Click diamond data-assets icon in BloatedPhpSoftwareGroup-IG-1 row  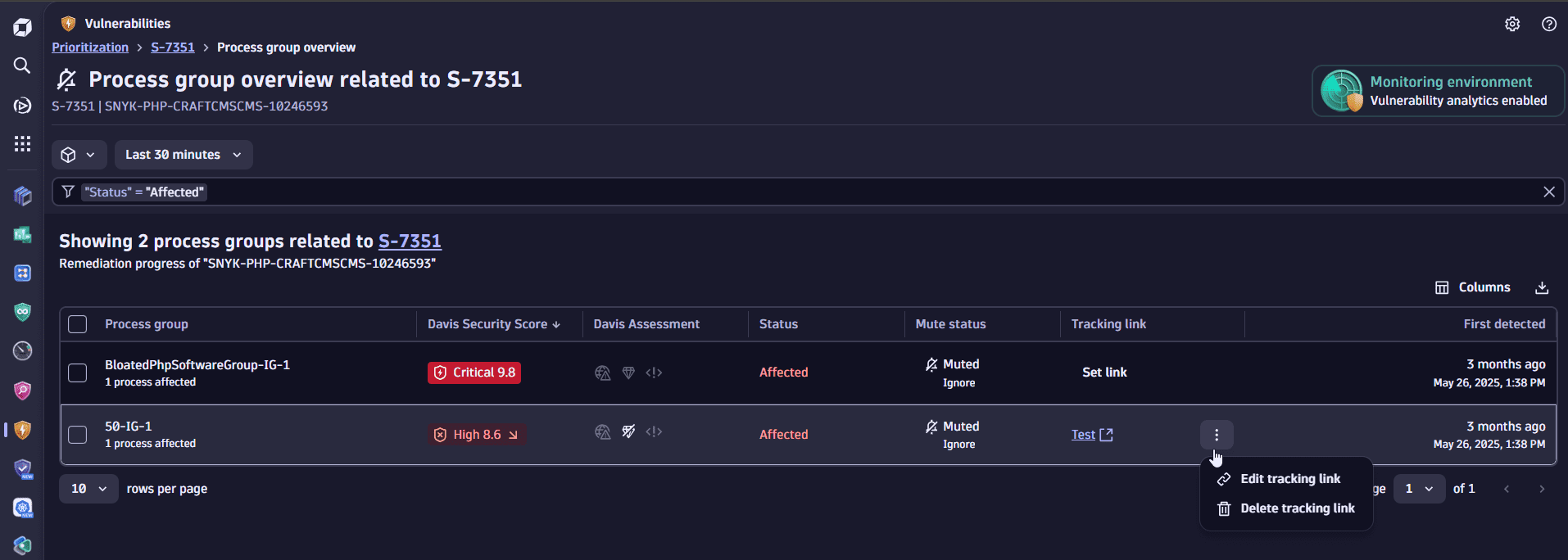pos(628,373)
